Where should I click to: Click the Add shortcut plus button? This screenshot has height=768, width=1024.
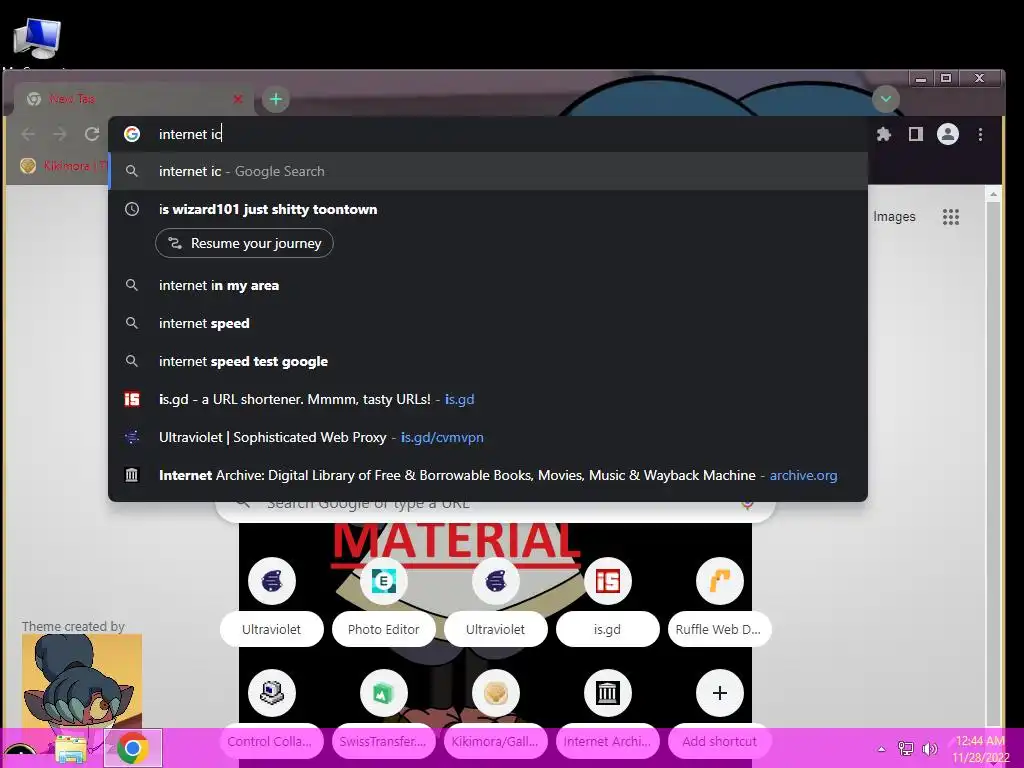click(720, 693)
